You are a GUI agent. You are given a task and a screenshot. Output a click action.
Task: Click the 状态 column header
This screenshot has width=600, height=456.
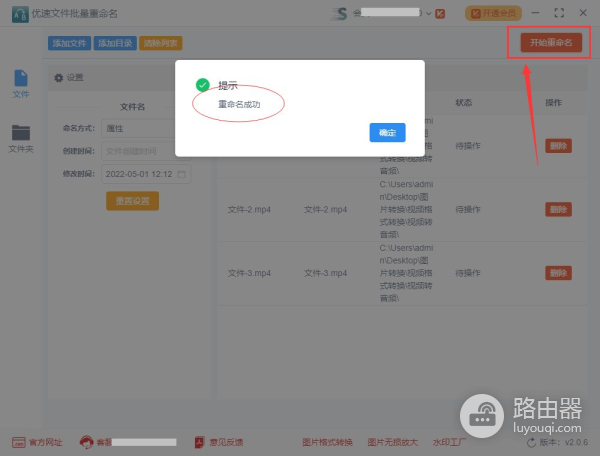pyautogui.click(x=463, y=103)
